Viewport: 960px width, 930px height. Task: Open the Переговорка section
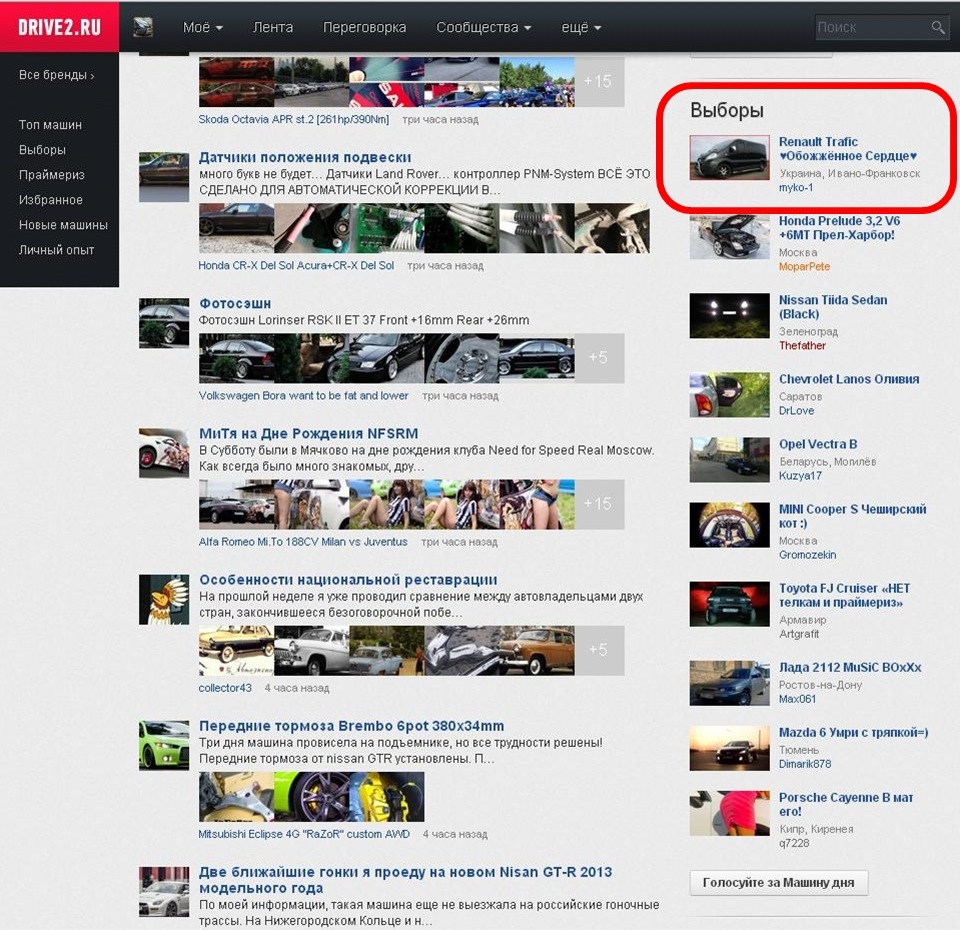point(364,28)
